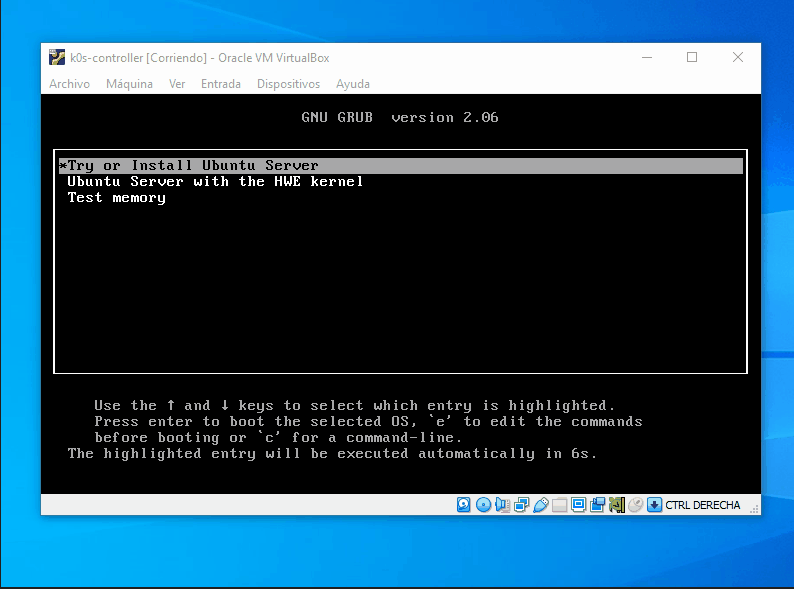794x589 pixels.
Task: Click the optical disc status icon
Action: click(484, 505)
